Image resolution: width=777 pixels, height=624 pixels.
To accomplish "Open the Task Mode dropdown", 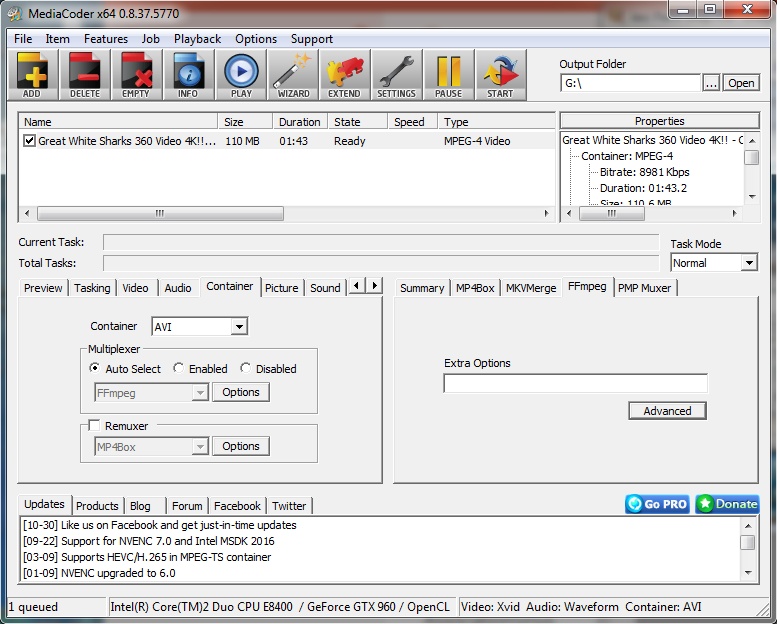I will tap(749, 263).
